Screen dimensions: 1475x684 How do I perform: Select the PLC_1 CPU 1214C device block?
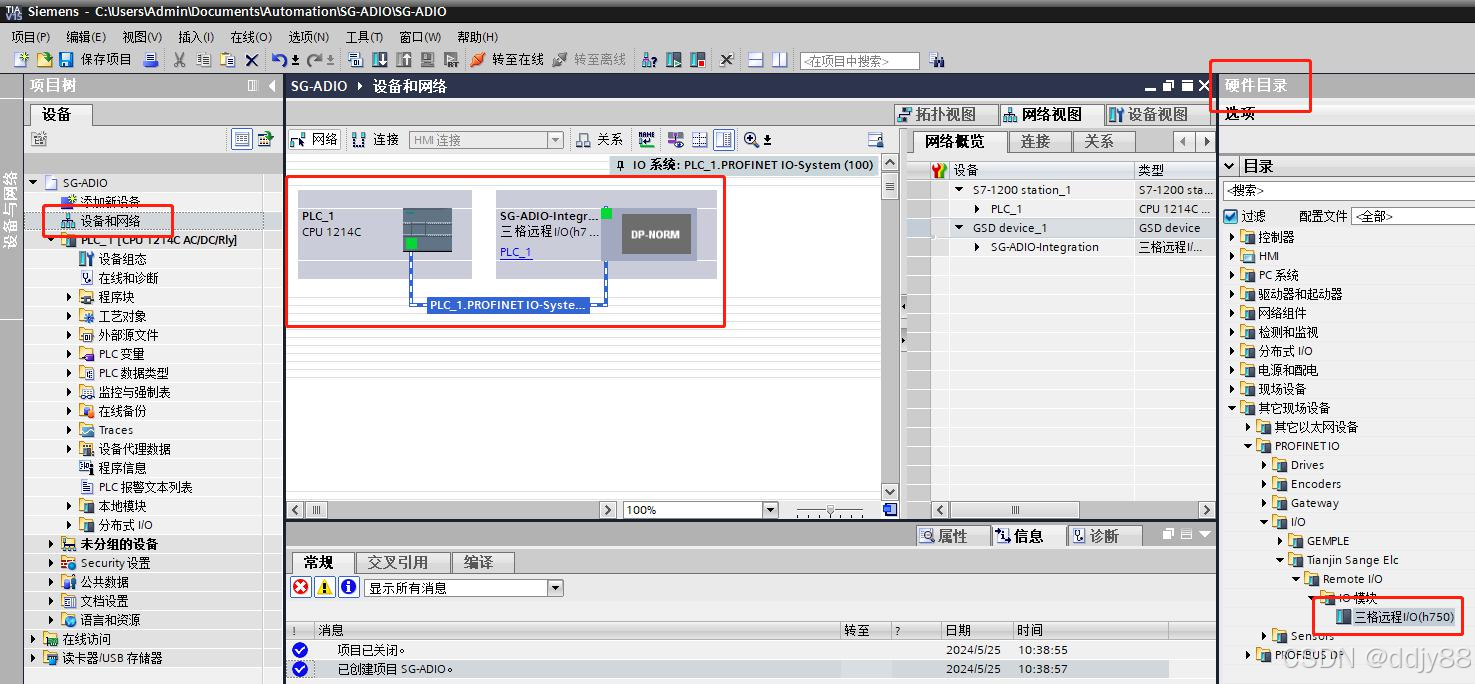tap(385, 234)
